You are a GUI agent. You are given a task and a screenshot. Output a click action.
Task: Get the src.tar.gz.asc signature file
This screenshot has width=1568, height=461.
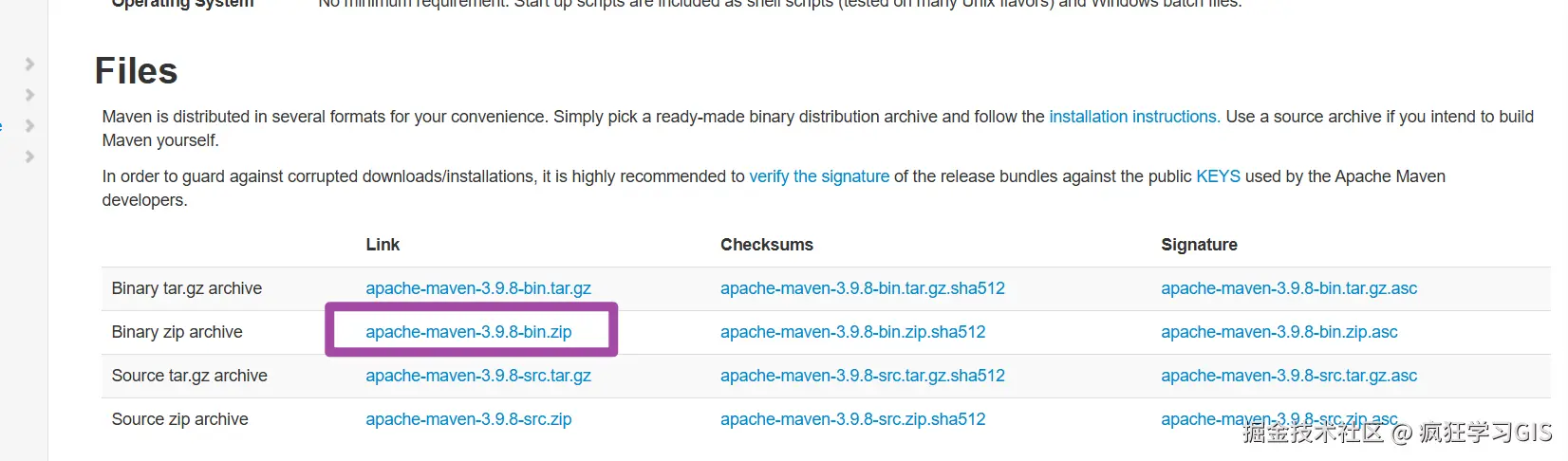point(1288,376)
